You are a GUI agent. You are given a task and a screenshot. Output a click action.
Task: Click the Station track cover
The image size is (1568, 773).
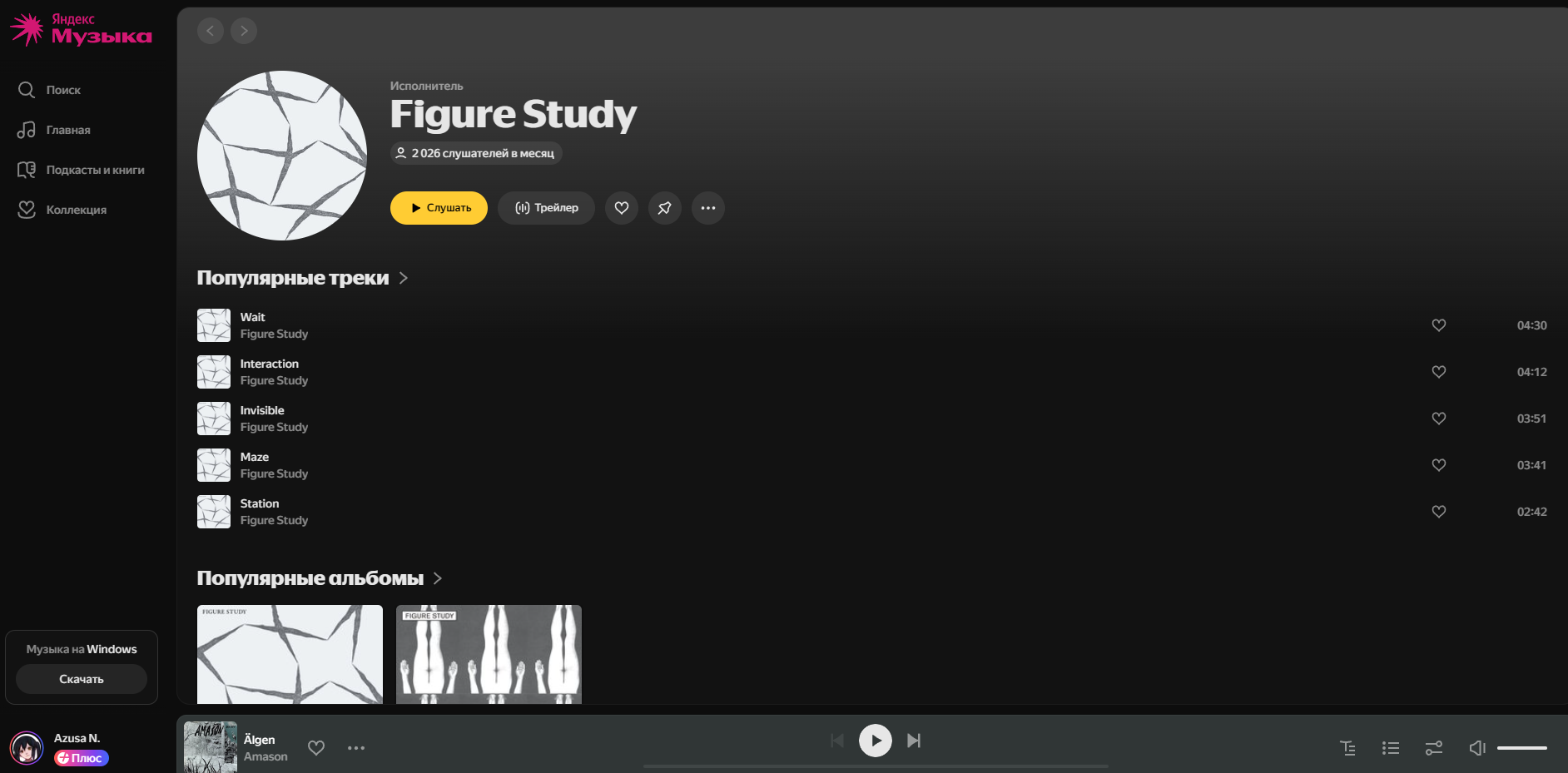pos(214,512)
